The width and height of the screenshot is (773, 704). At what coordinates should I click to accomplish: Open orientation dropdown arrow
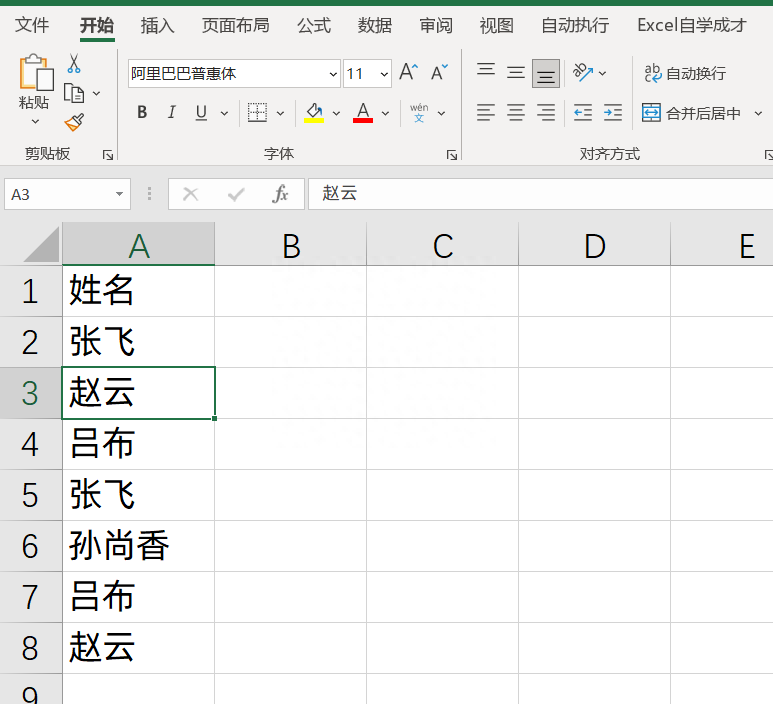(602, 73)
